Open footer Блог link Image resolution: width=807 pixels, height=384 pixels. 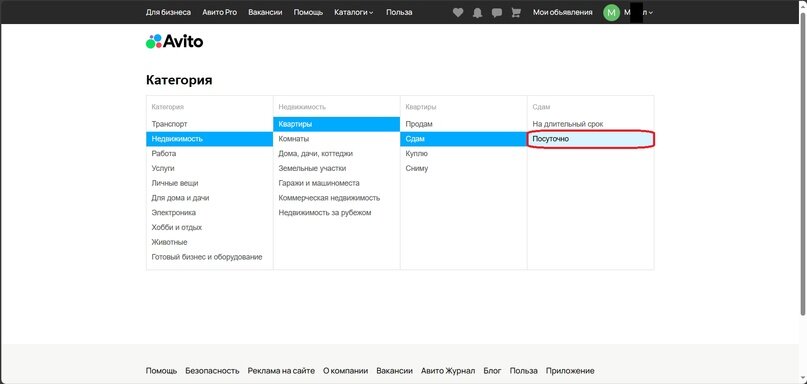coord(493,371)
